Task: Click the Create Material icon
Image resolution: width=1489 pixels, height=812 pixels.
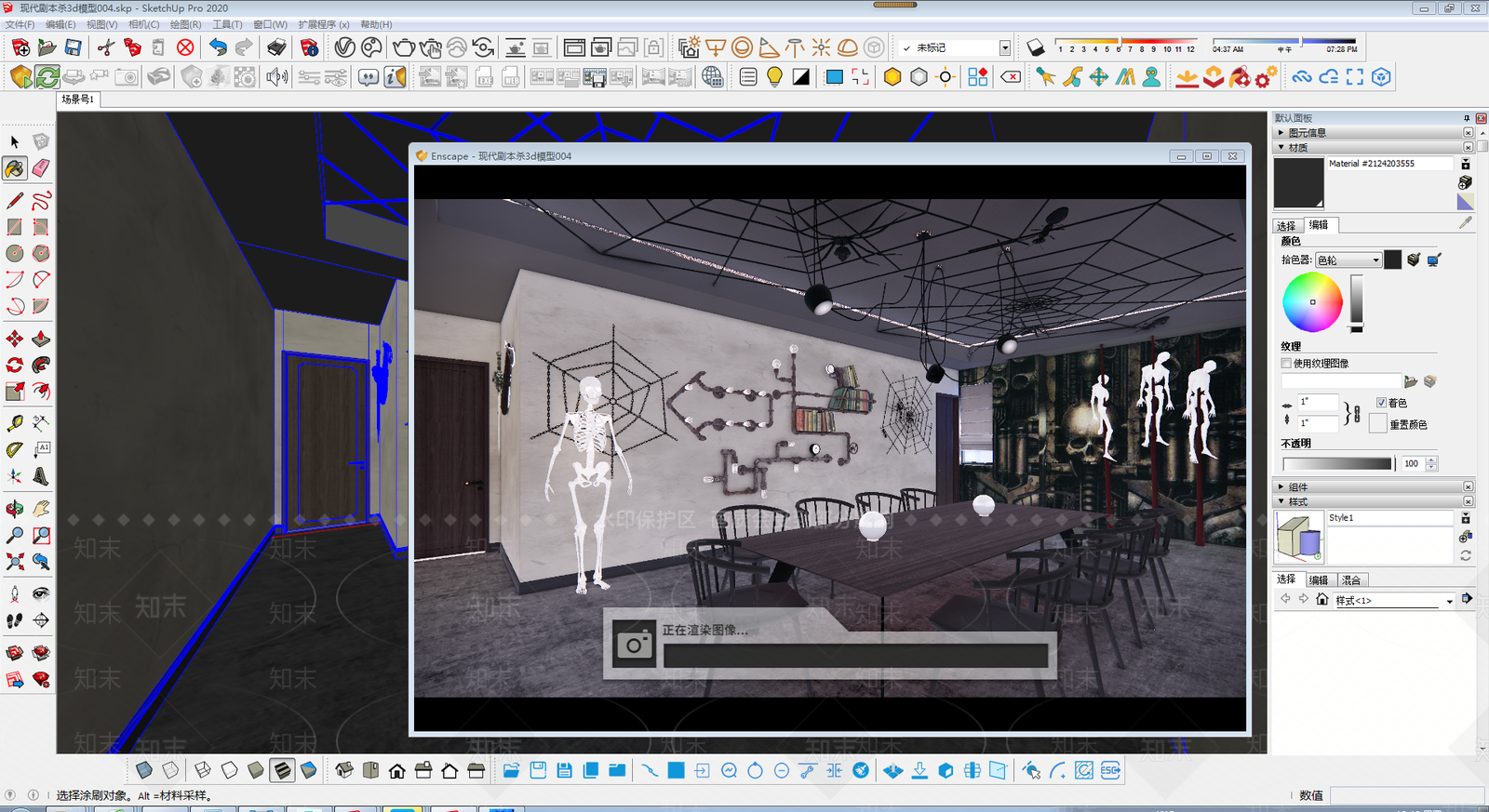Action: pyautogui.click(x=1466, y=182)
